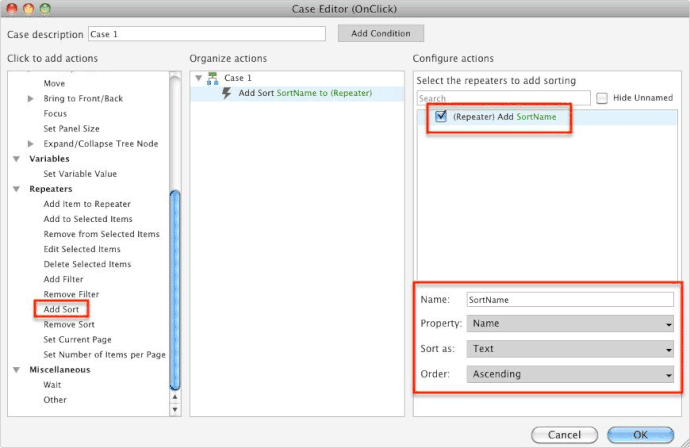This screenshot has height=448, width=690.
Task: Open the Property dropdown set to Name
Action: pyautogui.click(x=570, y=323)
